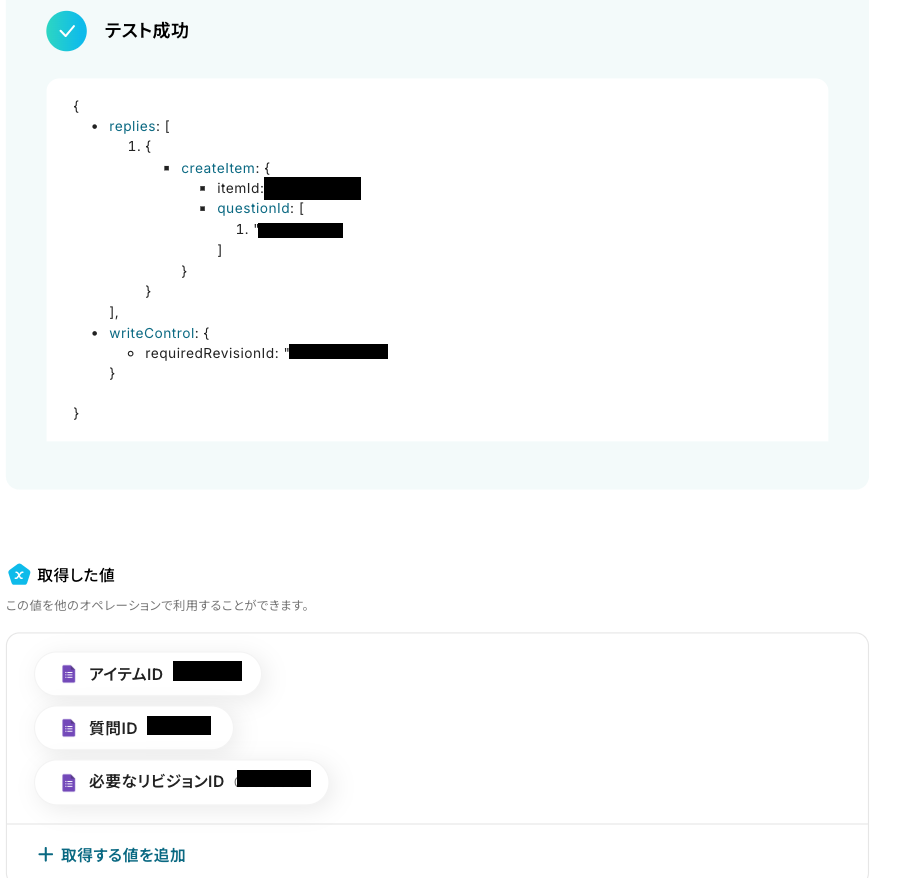Click the Google Forms icon beside アイテムID
The image size is (906, 878).
click(x=68, y=674)
